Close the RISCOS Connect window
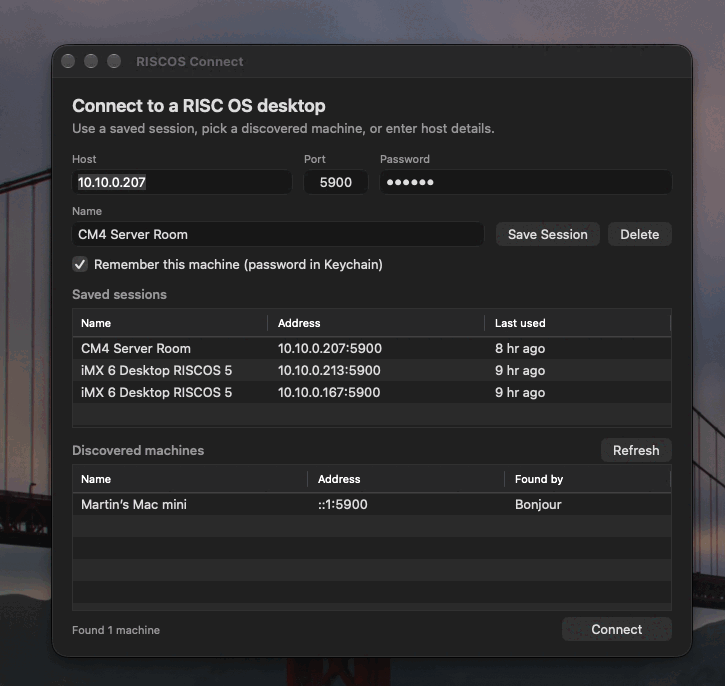 [x=68, y=61]
